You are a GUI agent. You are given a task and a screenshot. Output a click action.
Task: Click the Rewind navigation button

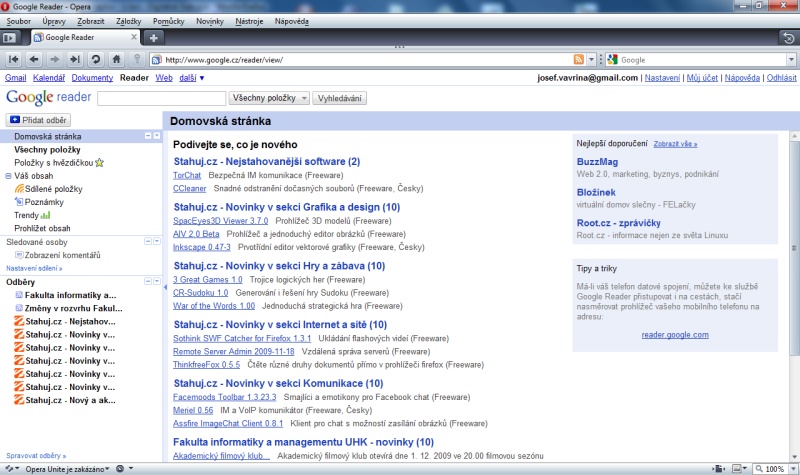point(14,60)
